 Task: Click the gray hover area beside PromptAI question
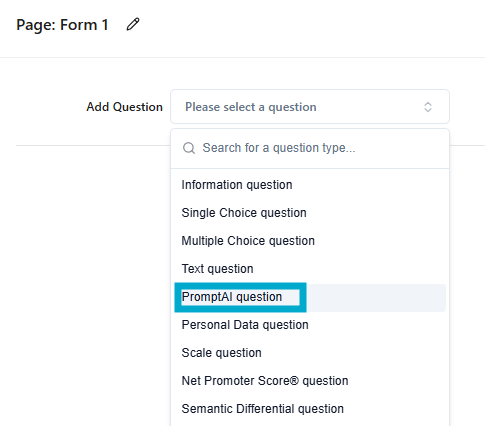376,298
